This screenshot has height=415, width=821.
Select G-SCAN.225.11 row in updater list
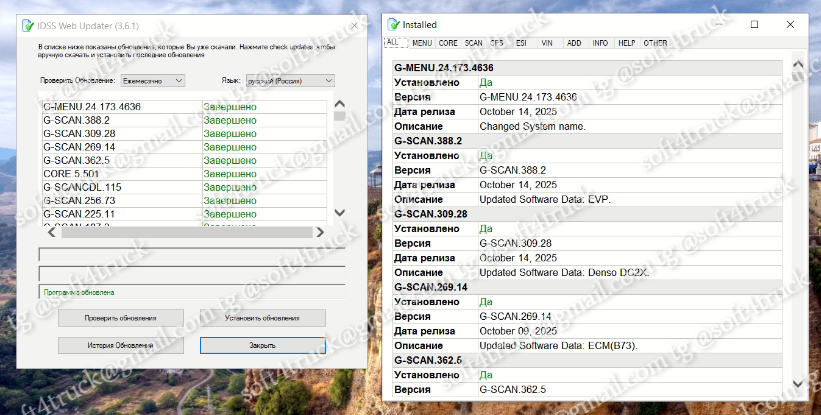coord(184,214)
